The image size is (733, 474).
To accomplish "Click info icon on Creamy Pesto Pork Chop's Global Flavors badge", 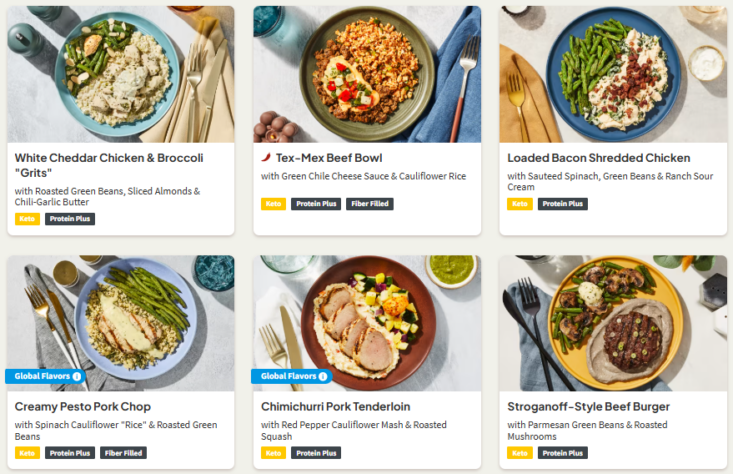I will [x=77, y=377].
